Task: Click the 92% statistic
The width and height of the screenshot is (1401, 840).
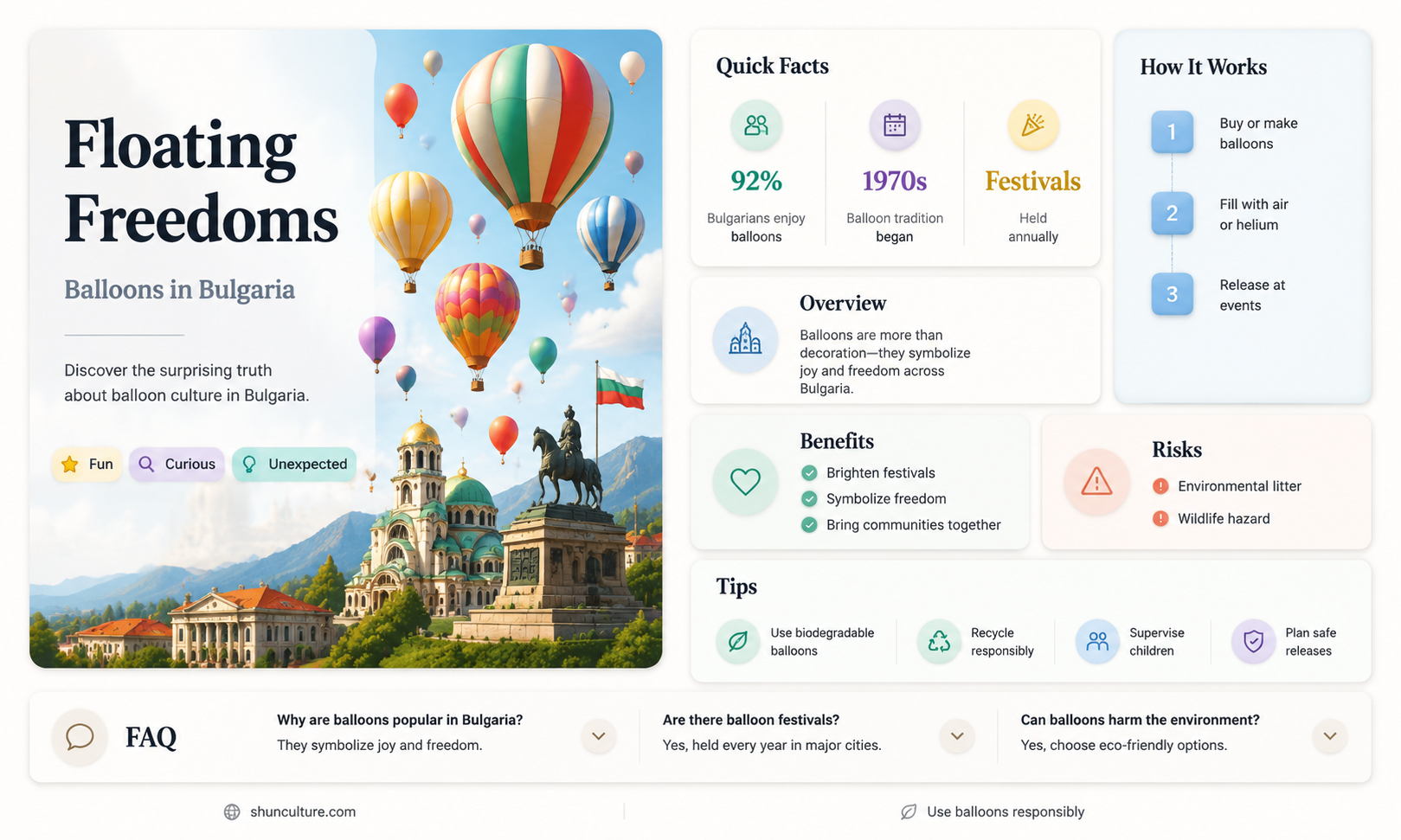Action: click(x=756, y=181)
